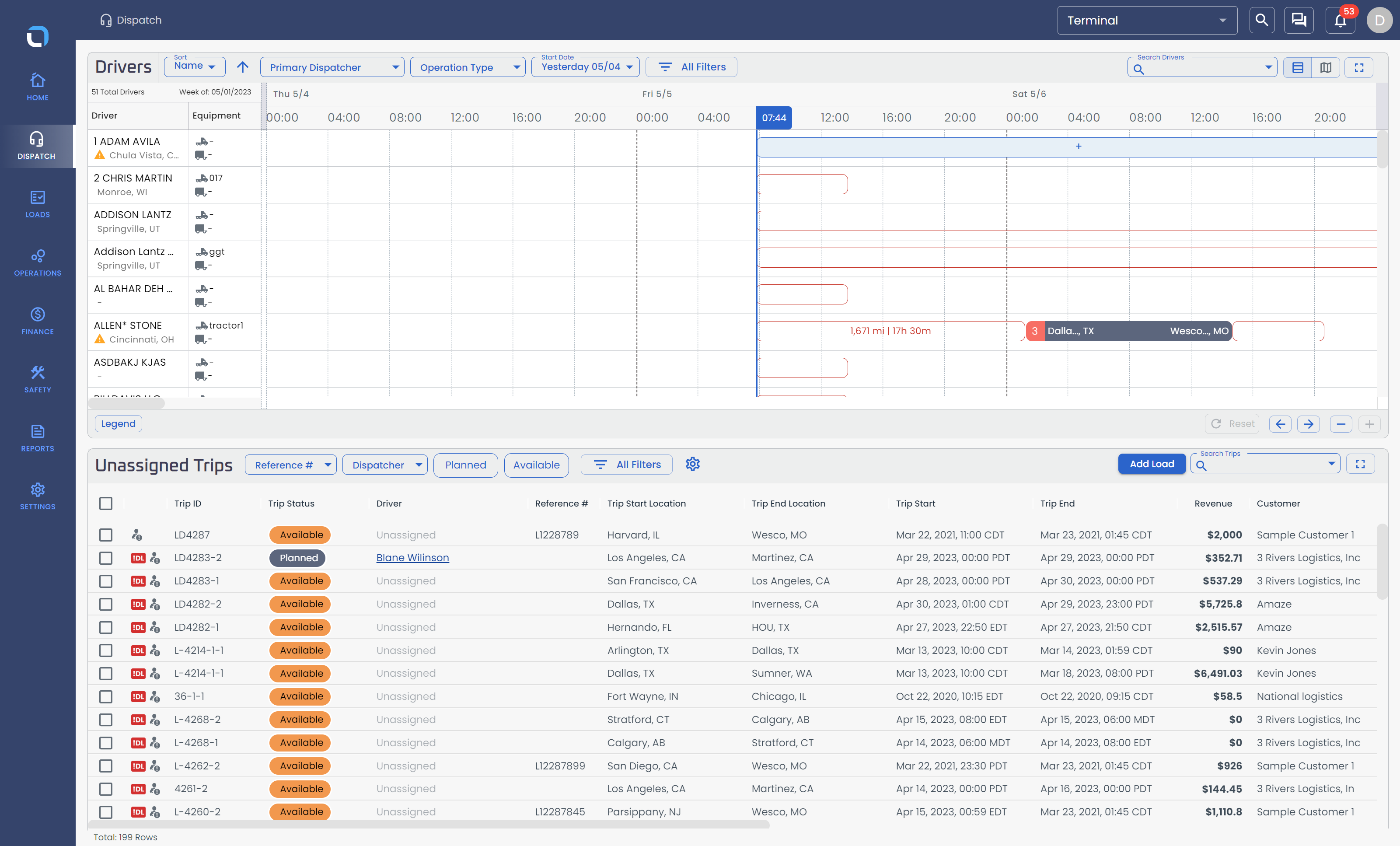This screenshot has width=1400, height=846.
Task: Check the box for trip L-4262-2
Action: pos(106,766)
